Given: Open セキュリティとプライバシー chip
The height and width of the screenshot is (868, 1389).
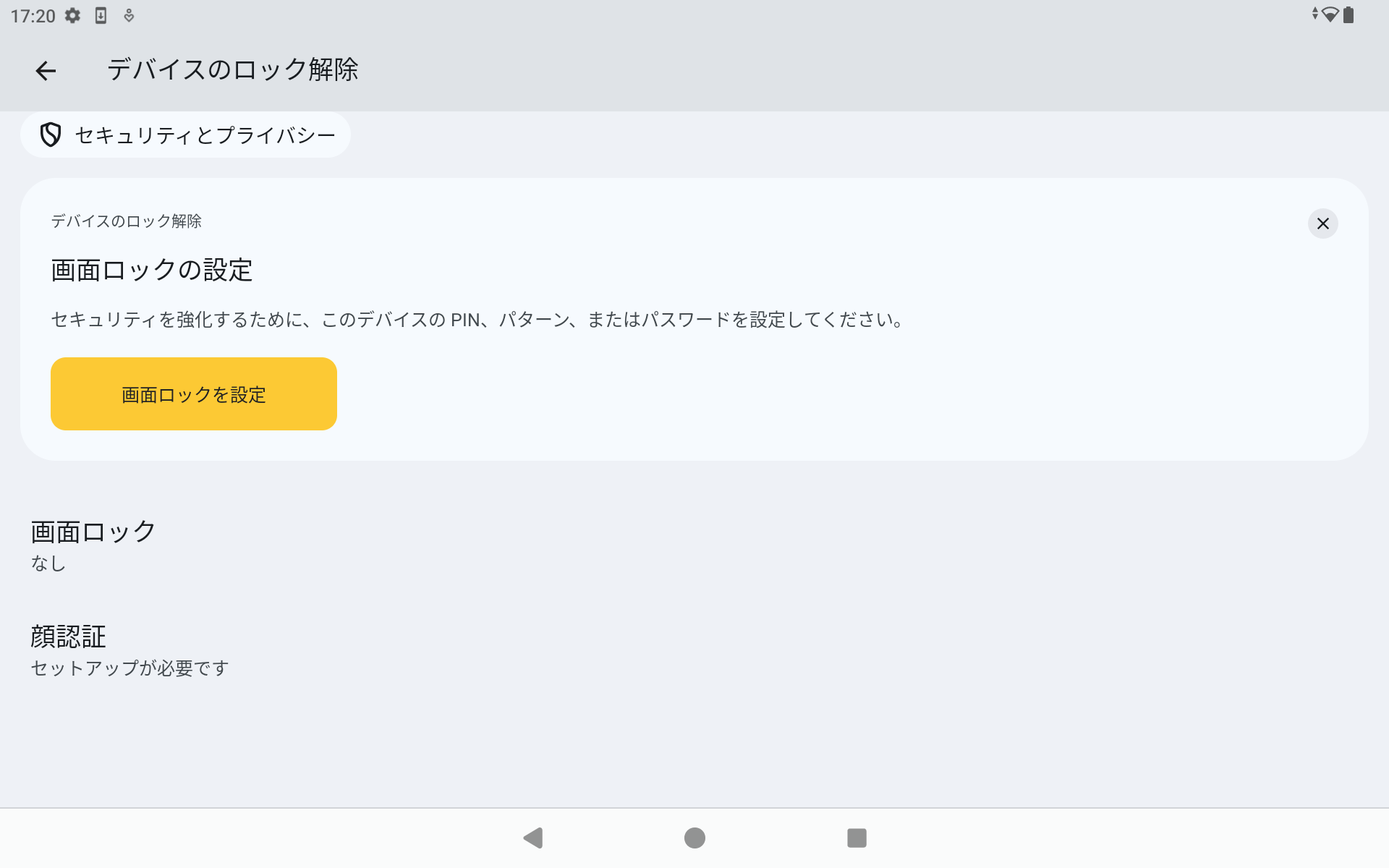Looking at the screenshot, I should [185, 135].
